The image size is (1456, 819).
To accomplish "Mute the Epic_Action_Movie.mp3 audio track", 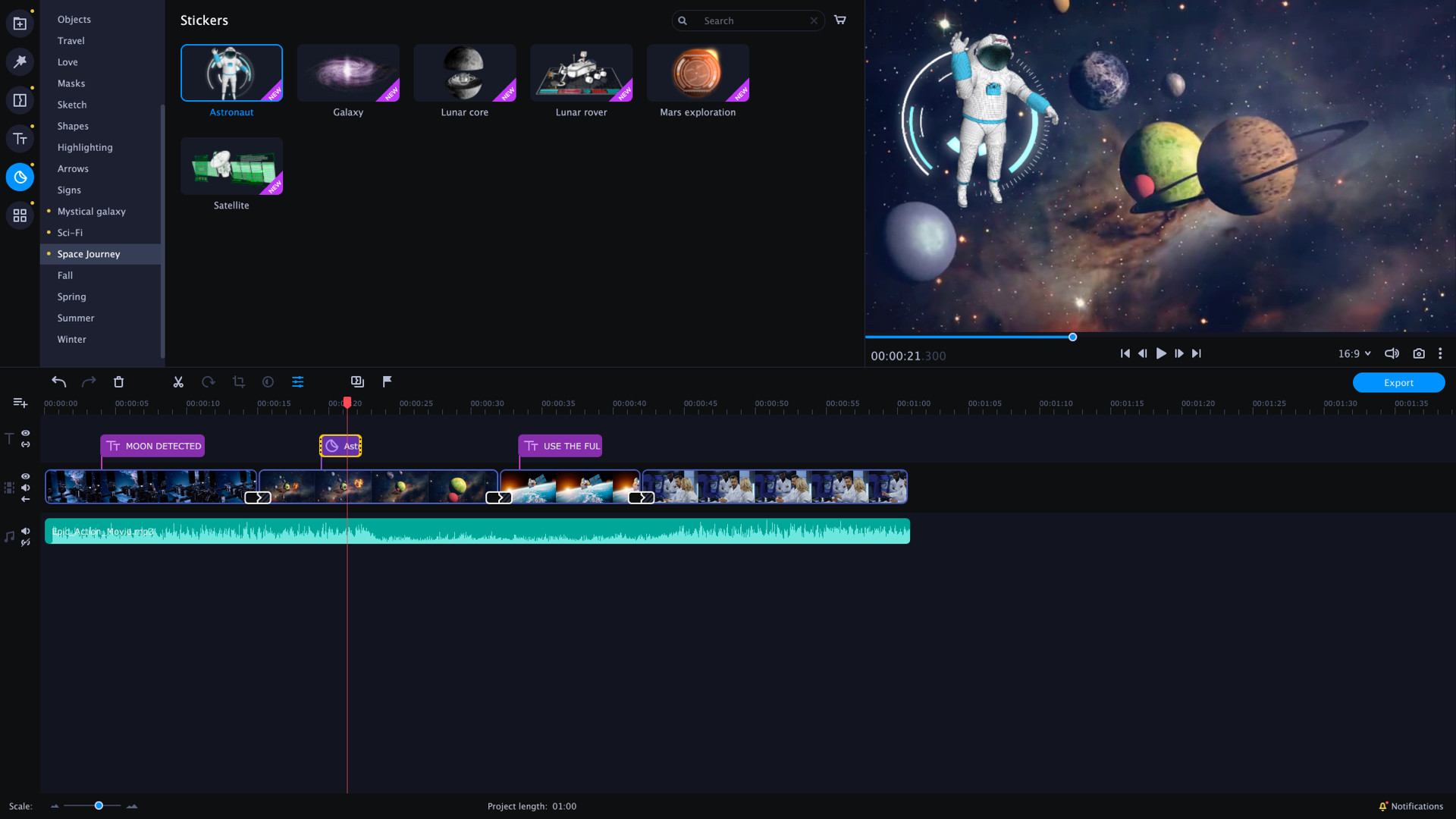I will (x=25, y=531).
